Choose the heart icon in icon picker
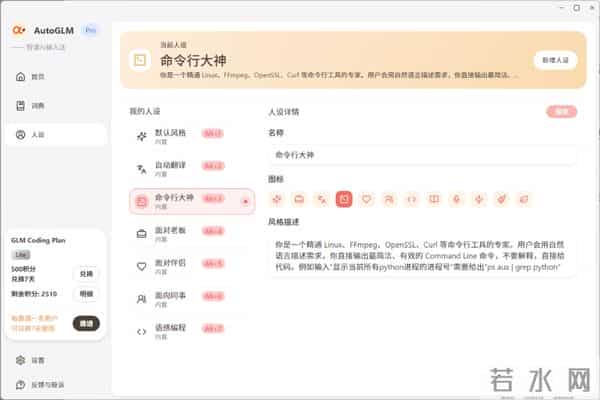The image size is (600, 400). click(x=367, y=199)
